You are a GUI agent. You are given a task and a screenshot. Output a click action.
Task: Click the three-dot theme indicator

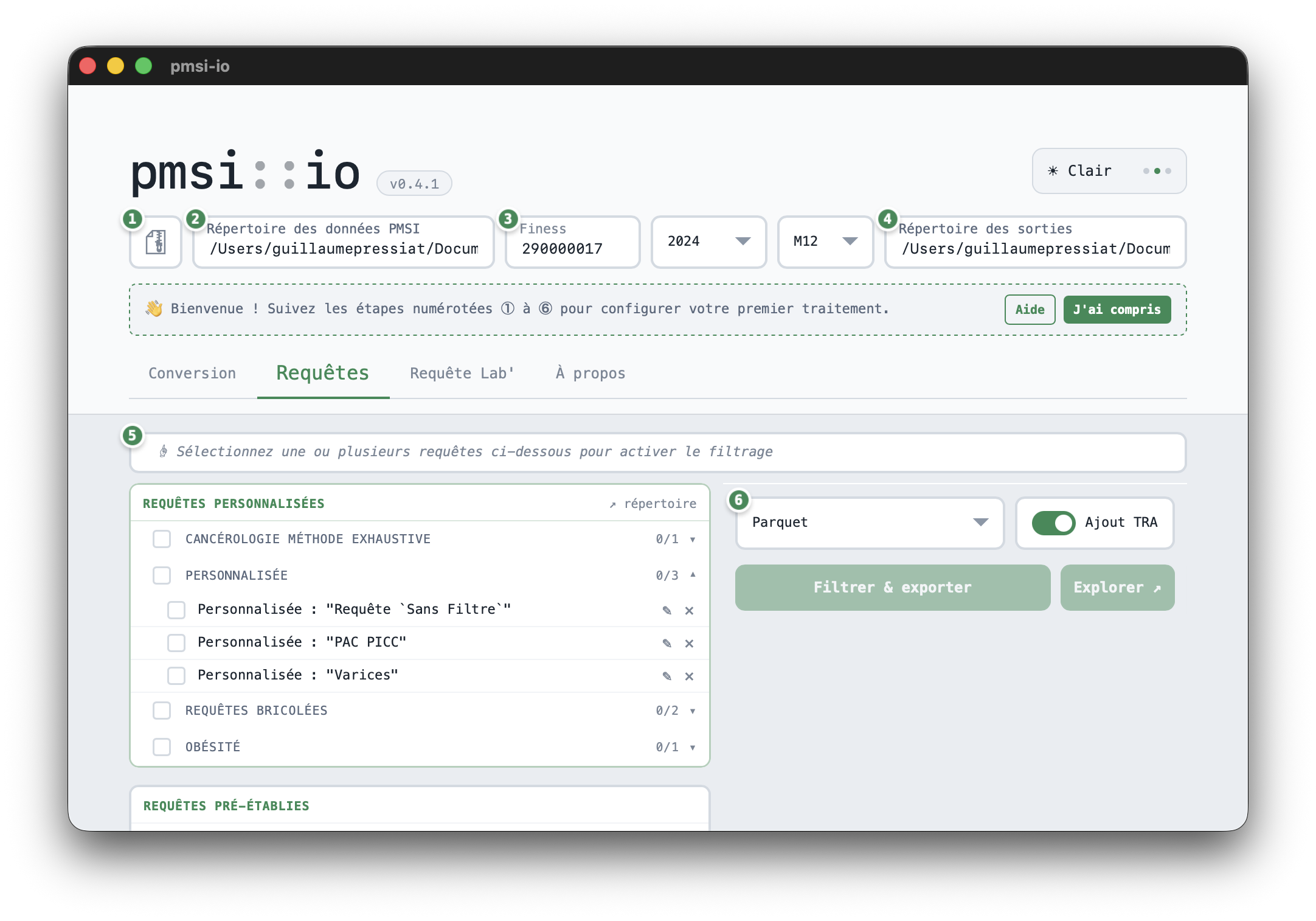[1157, 171]
